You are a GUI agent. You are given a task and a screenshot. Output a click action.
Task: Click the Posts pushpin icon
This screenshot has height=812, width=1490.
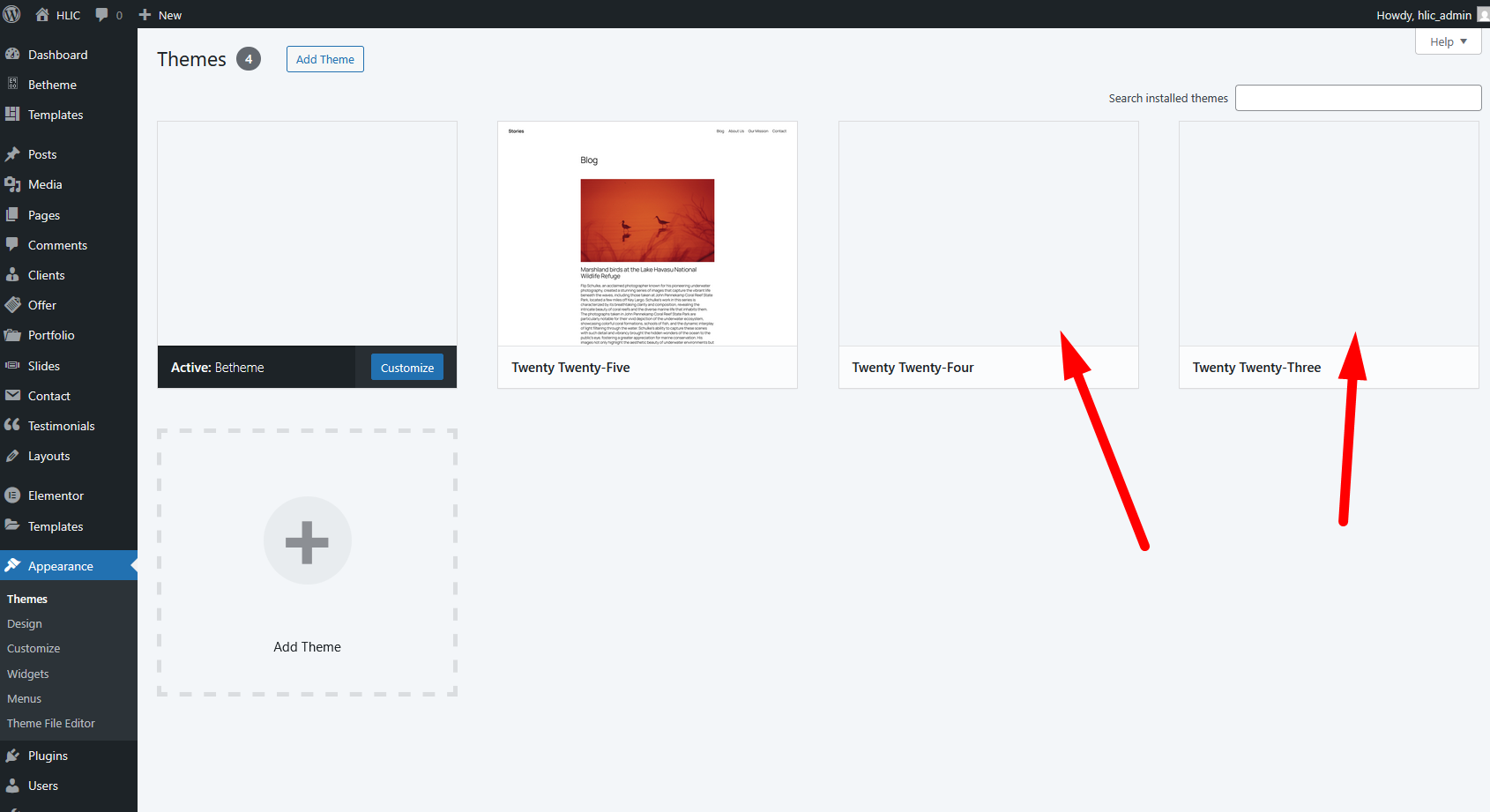click(x=12, y=154)
